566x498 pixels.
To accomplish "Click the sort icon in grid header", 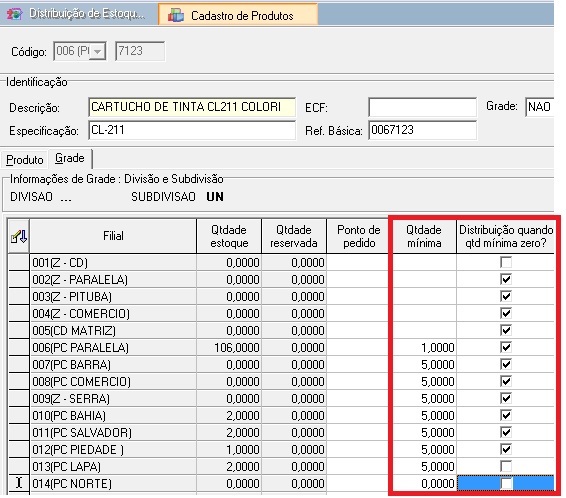I will coord(19,236).
